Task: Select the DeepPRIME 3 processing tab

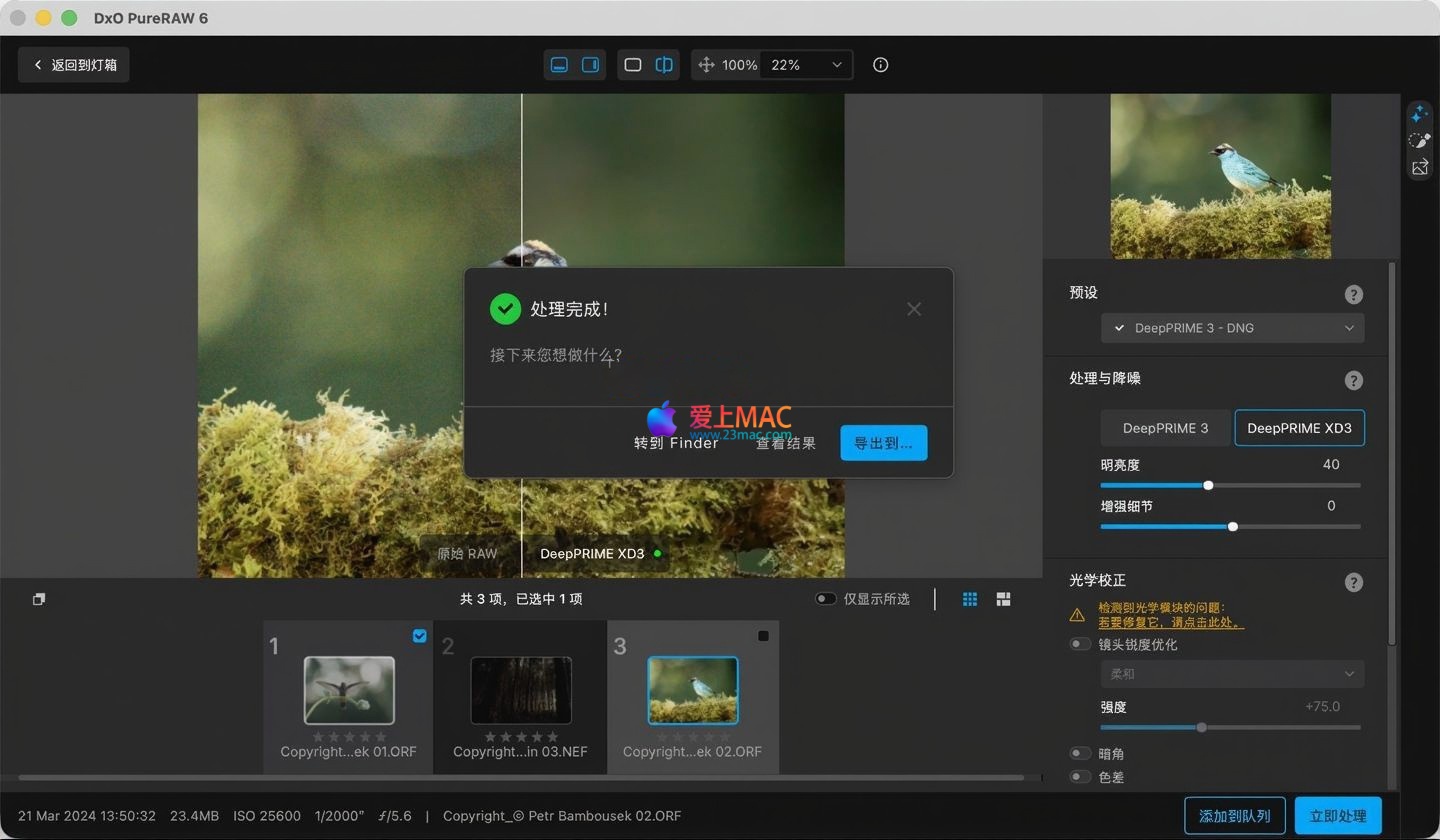Action: point(1165,428)
